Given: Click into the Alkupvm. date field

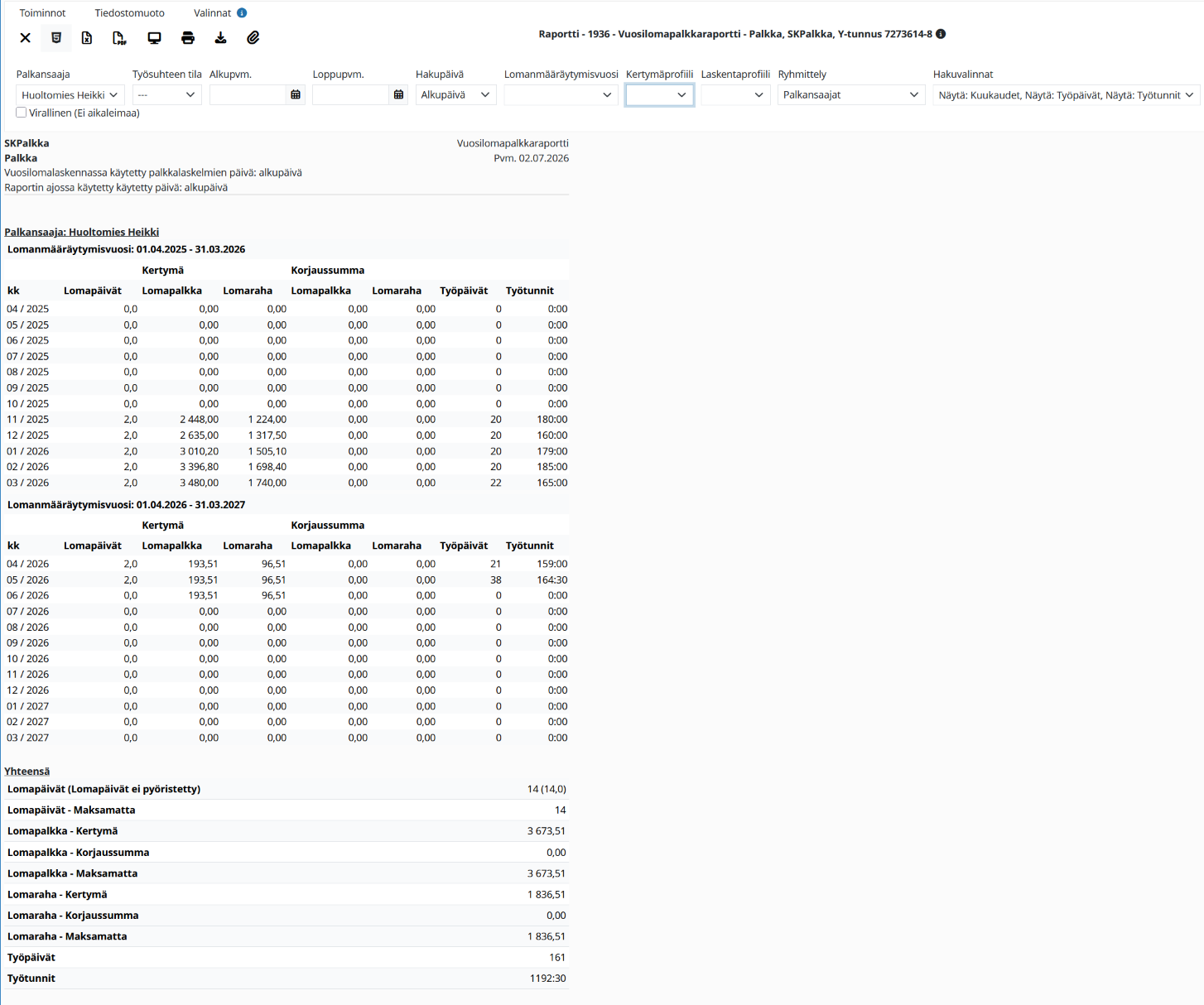Looking at the screenshot, I should tap(248, 95).
